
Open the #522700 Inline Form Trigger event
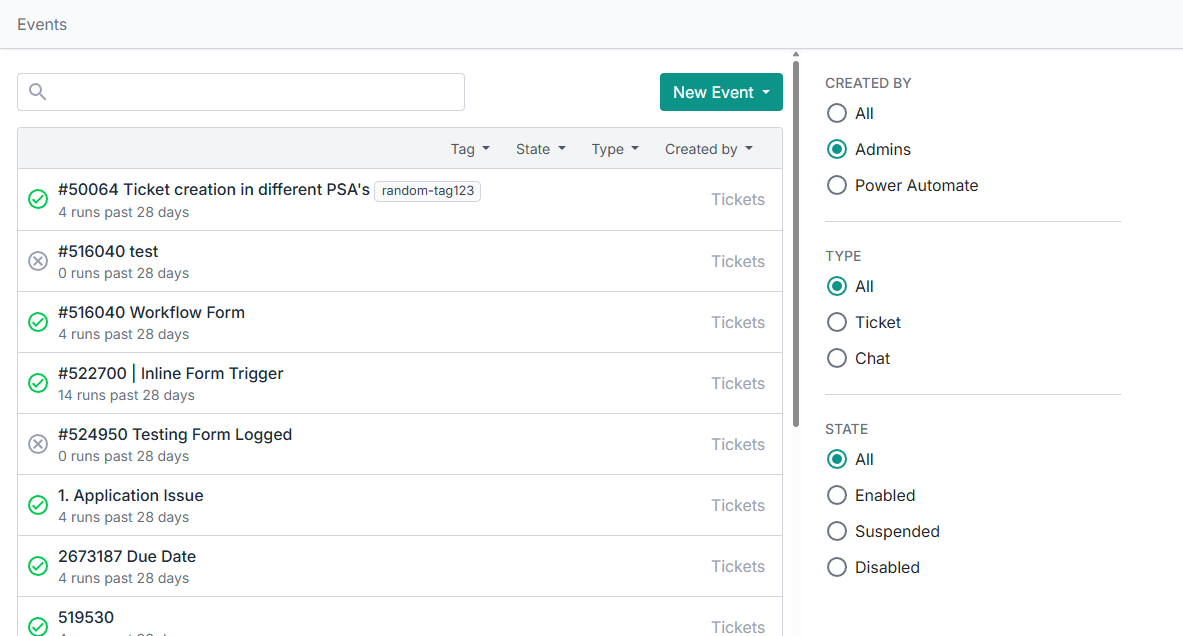tap(171, 373)
